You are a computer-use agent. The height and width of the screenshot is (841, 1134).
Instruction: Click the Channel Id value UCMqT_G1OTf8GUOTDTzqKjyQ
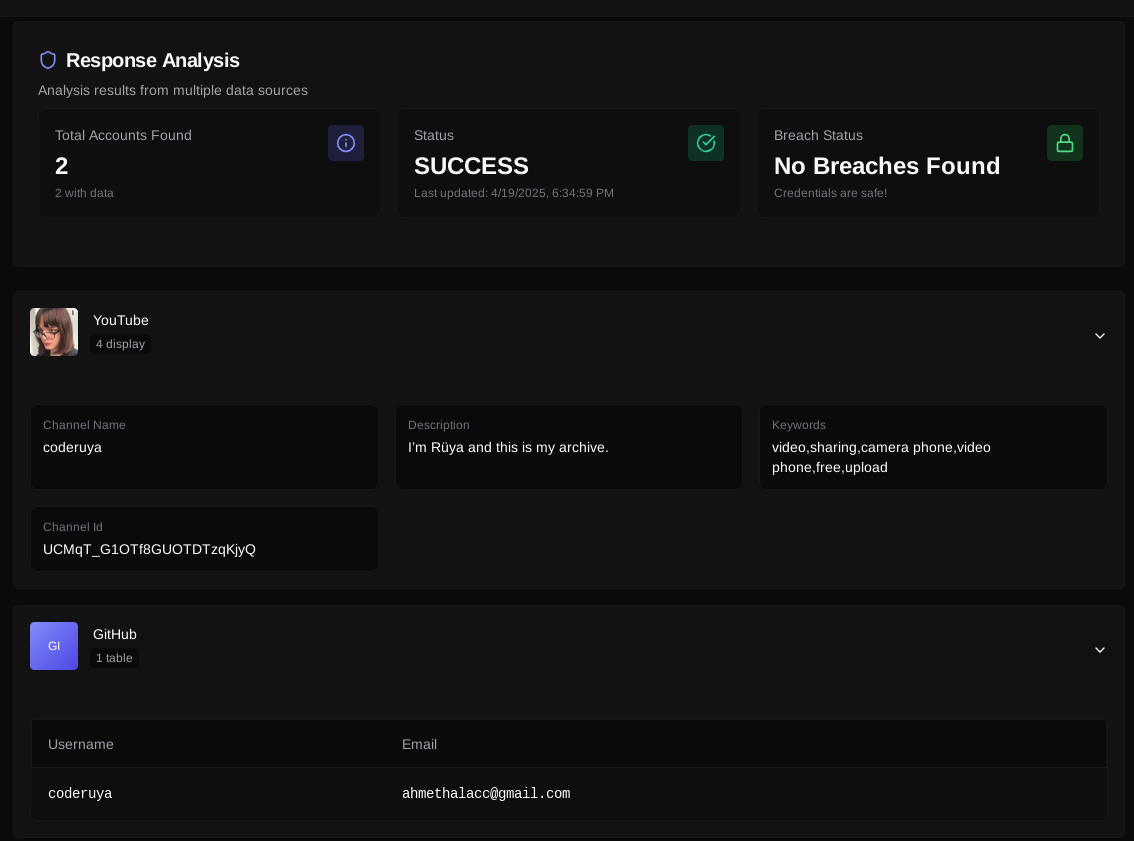[149, 550]
